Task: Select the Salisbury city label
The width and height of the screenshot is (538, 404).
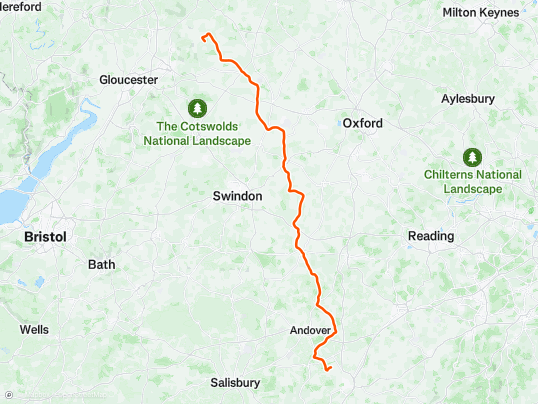Action: click(x=235, y=383)
